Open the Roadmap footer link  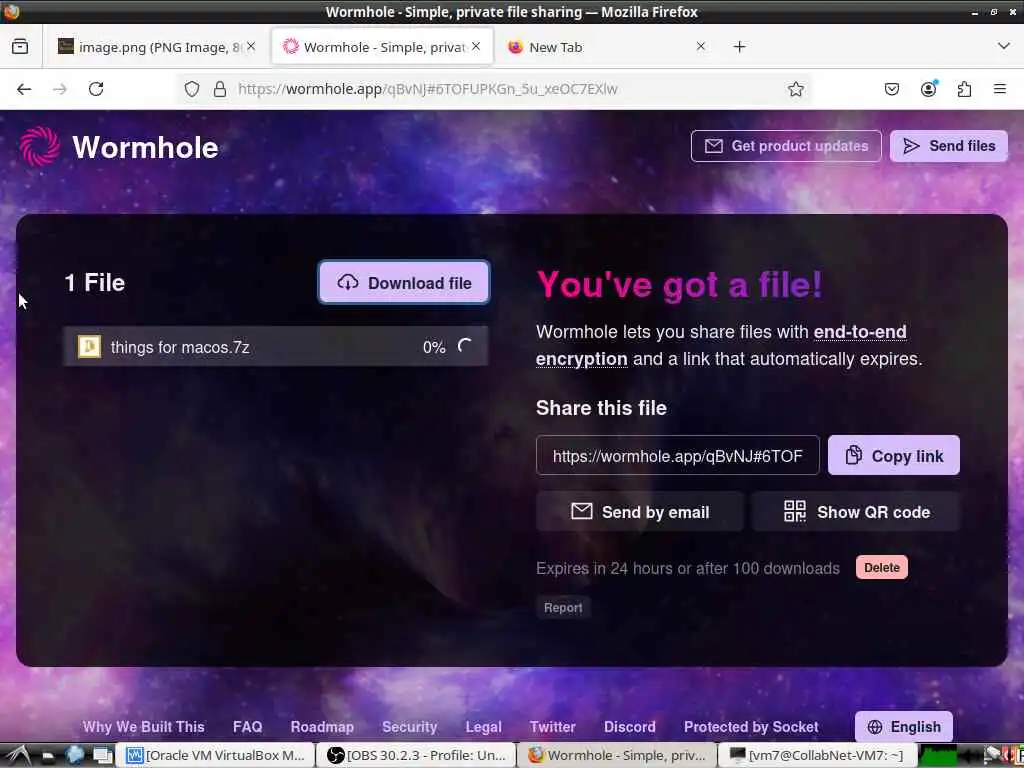[322, 727]
